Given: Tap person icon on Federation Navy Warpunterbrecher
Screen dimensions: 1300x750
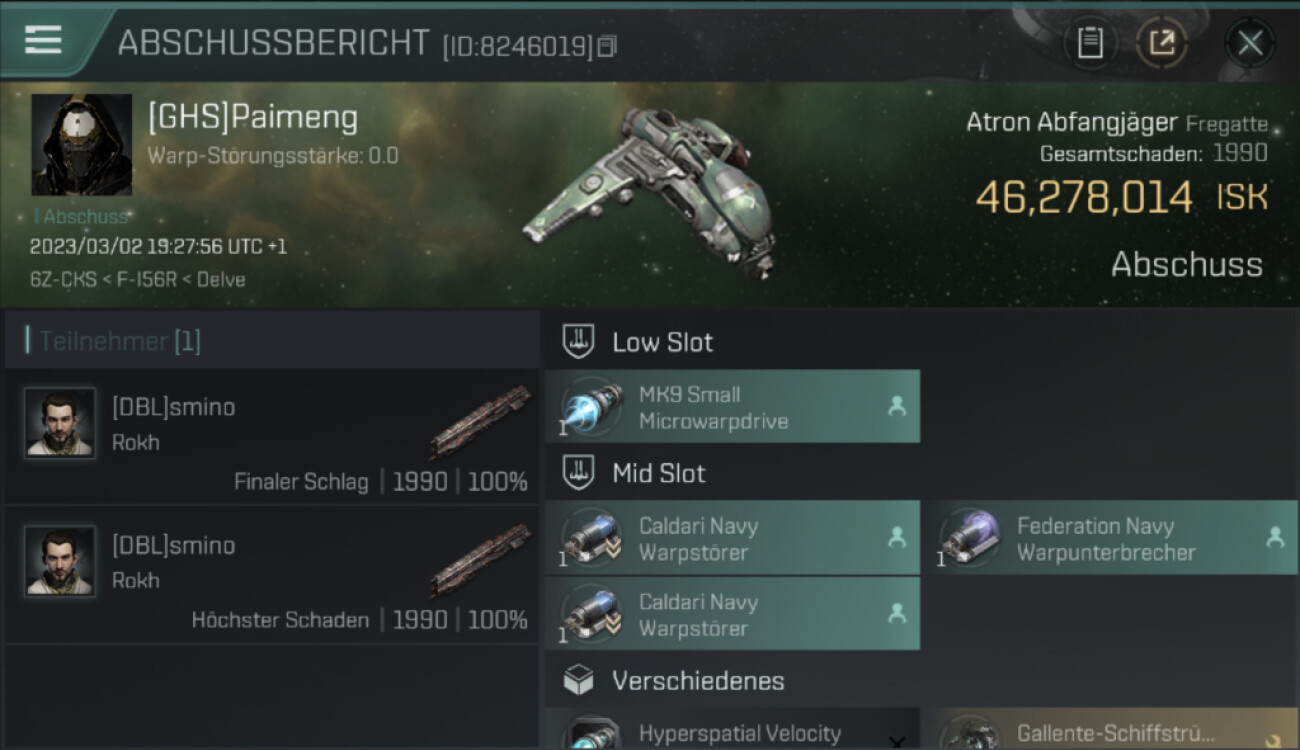Looking at the screenshot, I should coord(1275,538).
